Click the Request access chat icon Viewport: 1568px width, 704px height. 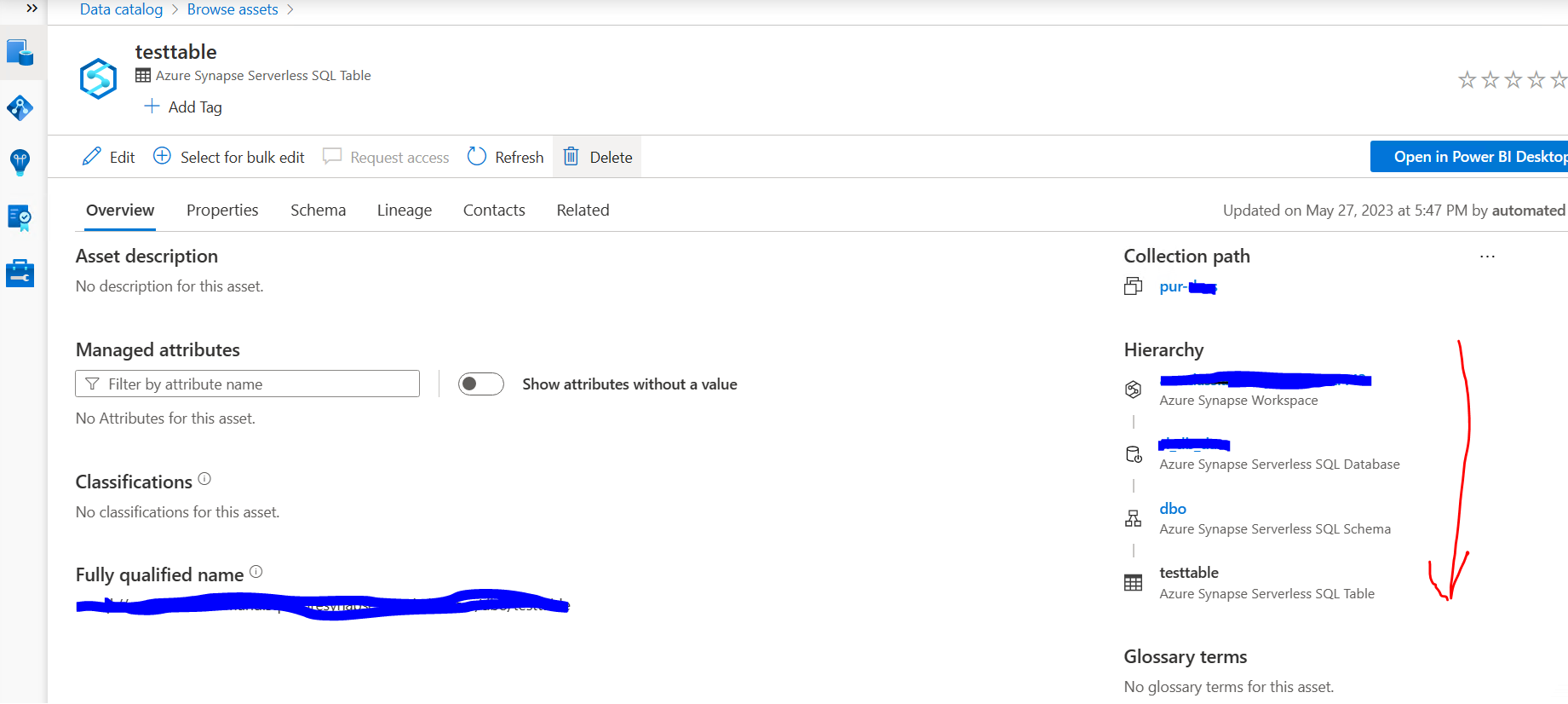point(332,157)
